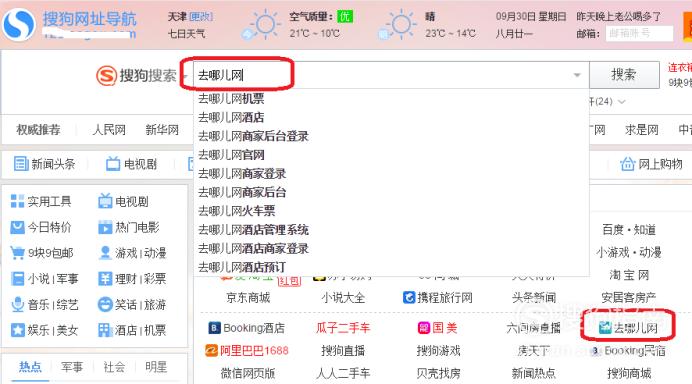Open the 求是网 link

click(x=641, y=130)
